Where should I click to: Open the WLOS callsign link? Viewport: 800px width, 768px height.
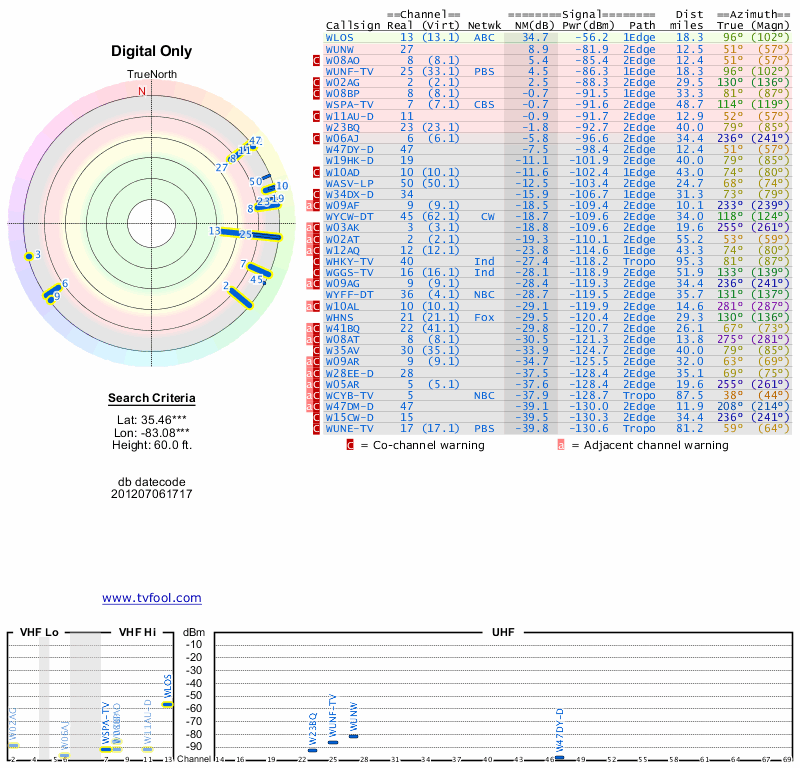pos(340,37)
